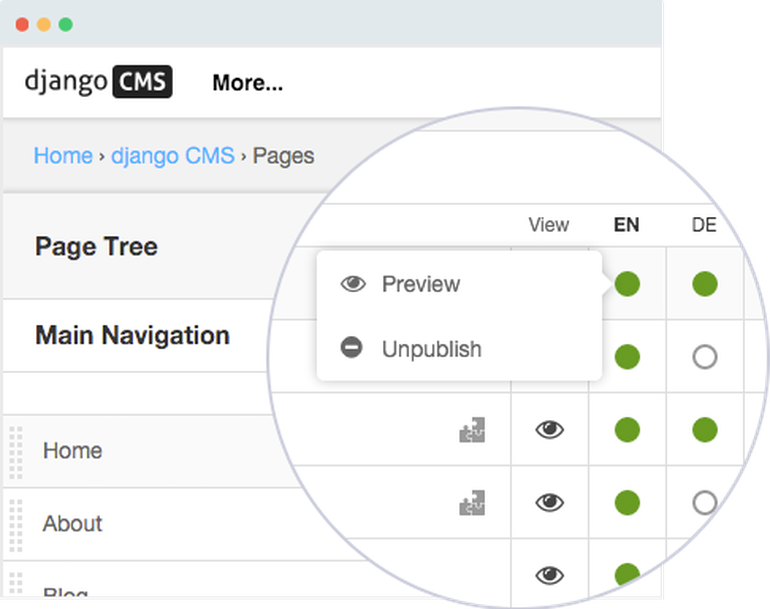Open the More... toolbar menu
770x609 pixels.
[248, 83]
